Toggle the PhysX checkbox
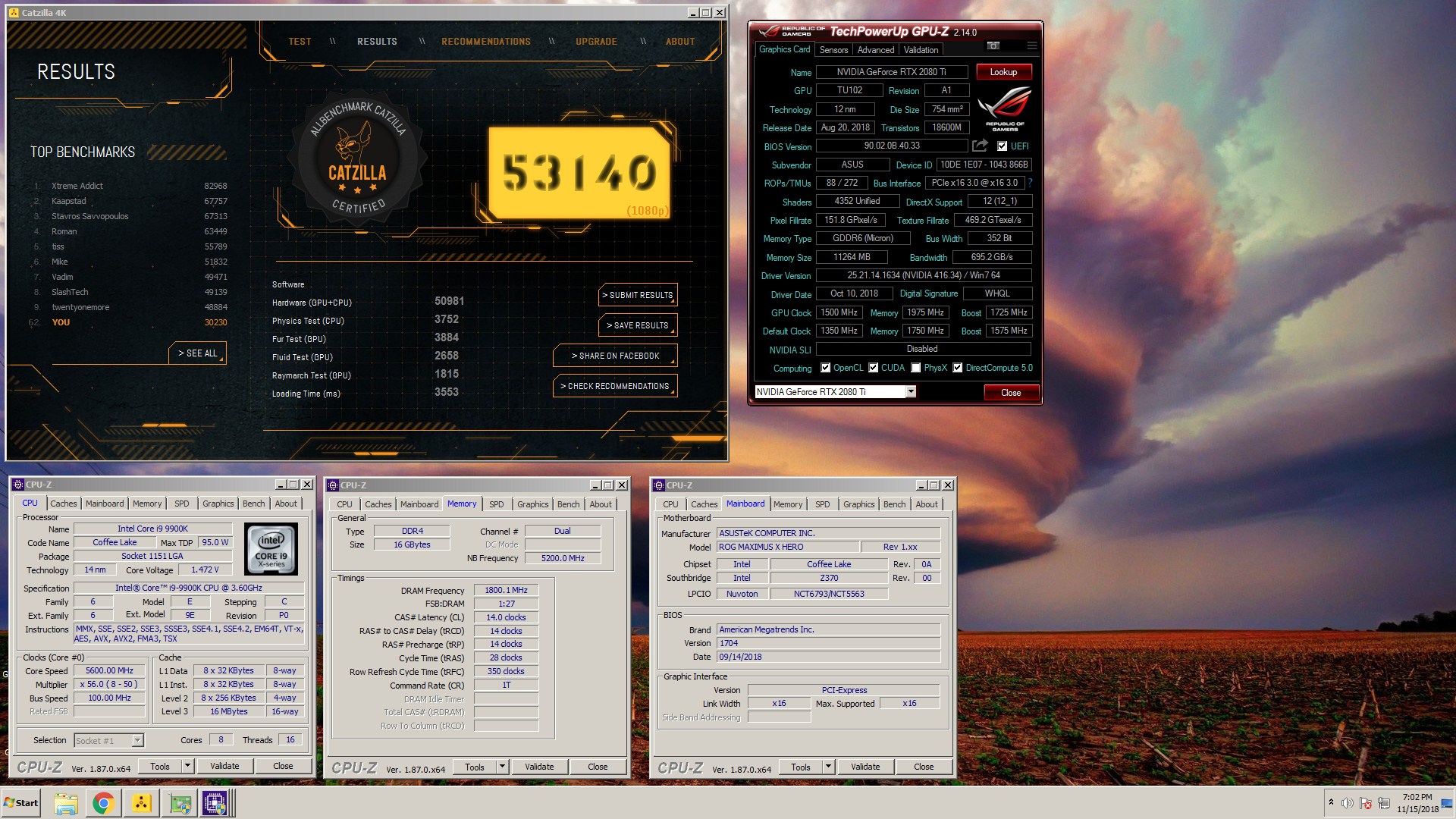The width and height of the screenshot is (1456, 819). click(915, 368)
